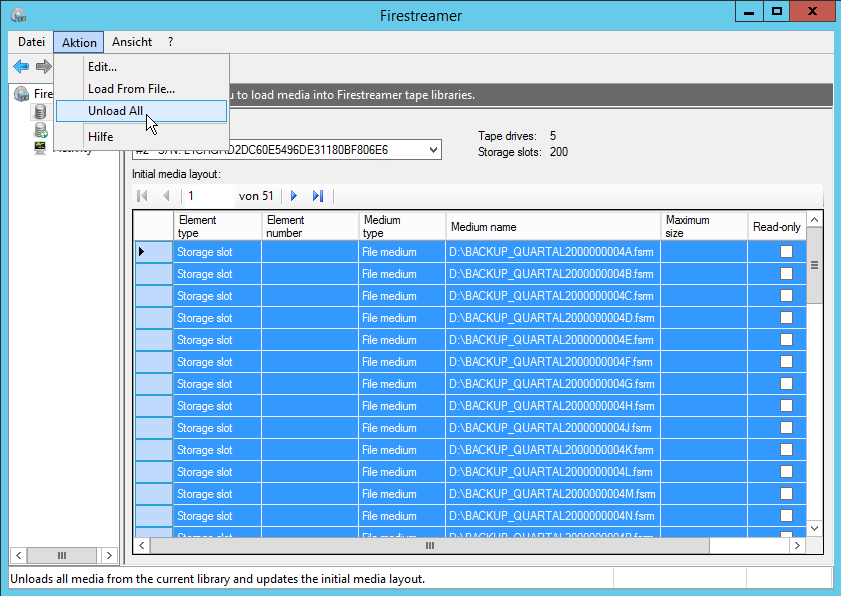Click scroll down arrow of table scrollbar

[x=814, y=528]
